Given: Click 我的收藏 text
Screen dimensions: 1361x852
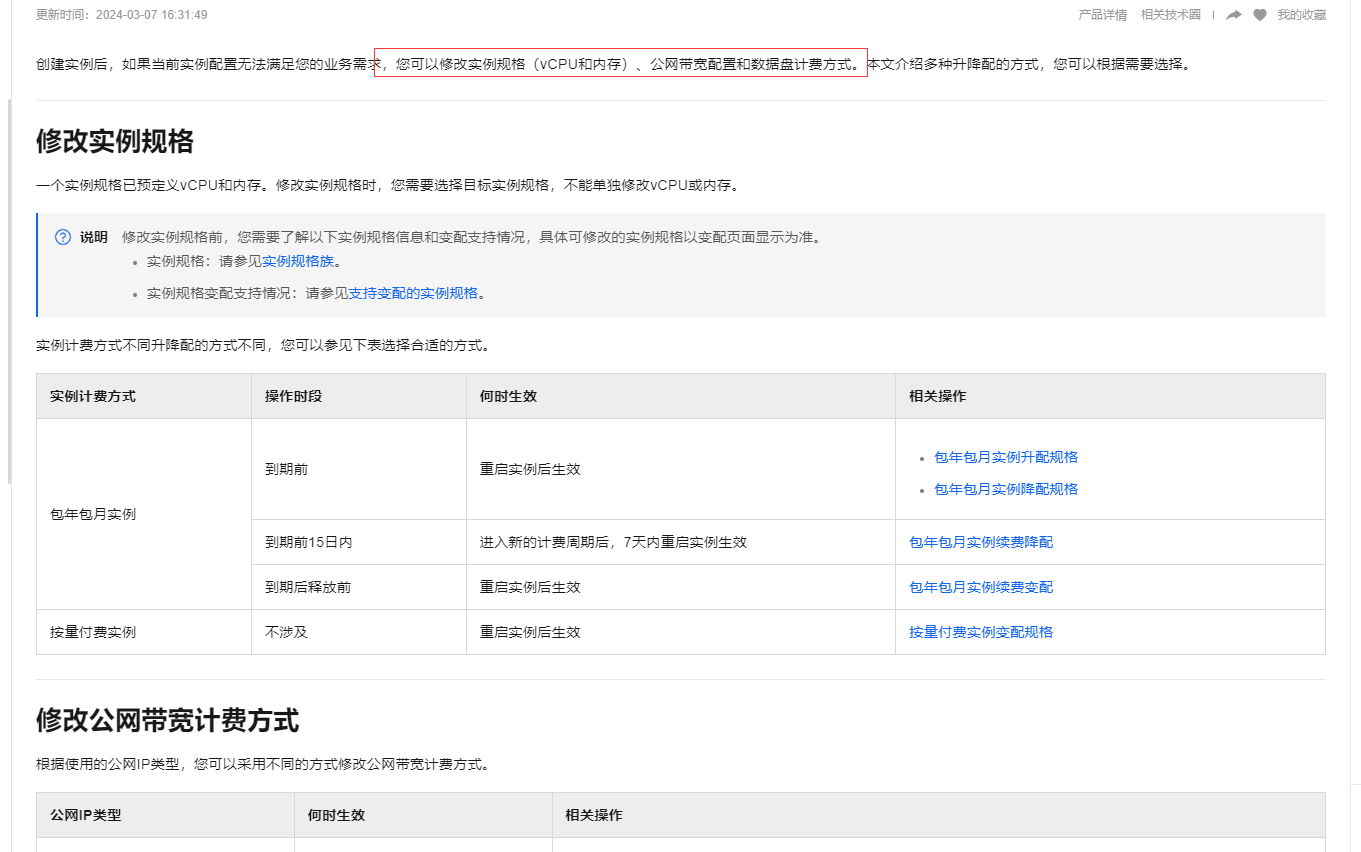Looking at the screenshot, I should (1302, 15).
